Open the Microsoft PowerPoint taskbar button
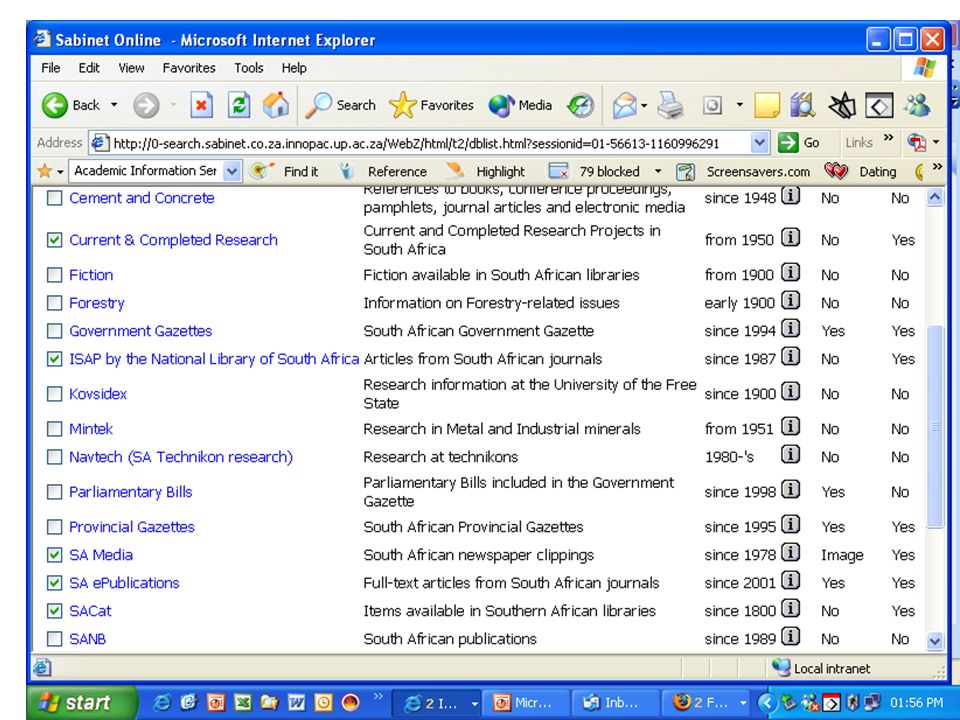The height and width of the screenshot is (720, 960). point(527,703)
